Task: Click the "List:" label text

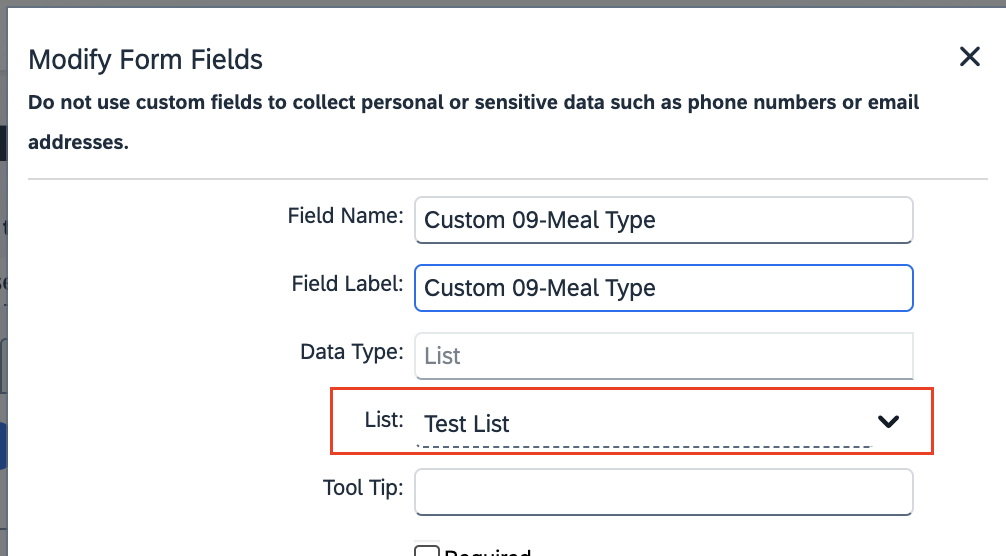Action: pos(384,419)
